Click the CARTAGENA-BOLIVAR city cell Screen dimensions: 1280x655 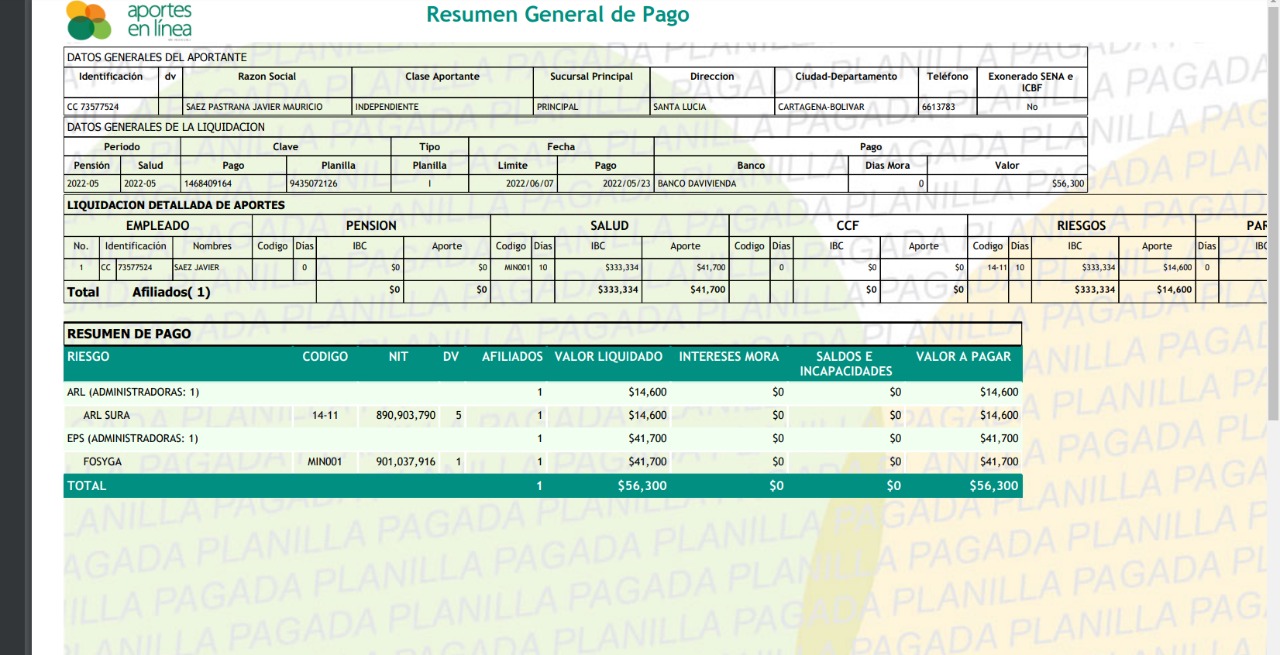click(821, 107)
